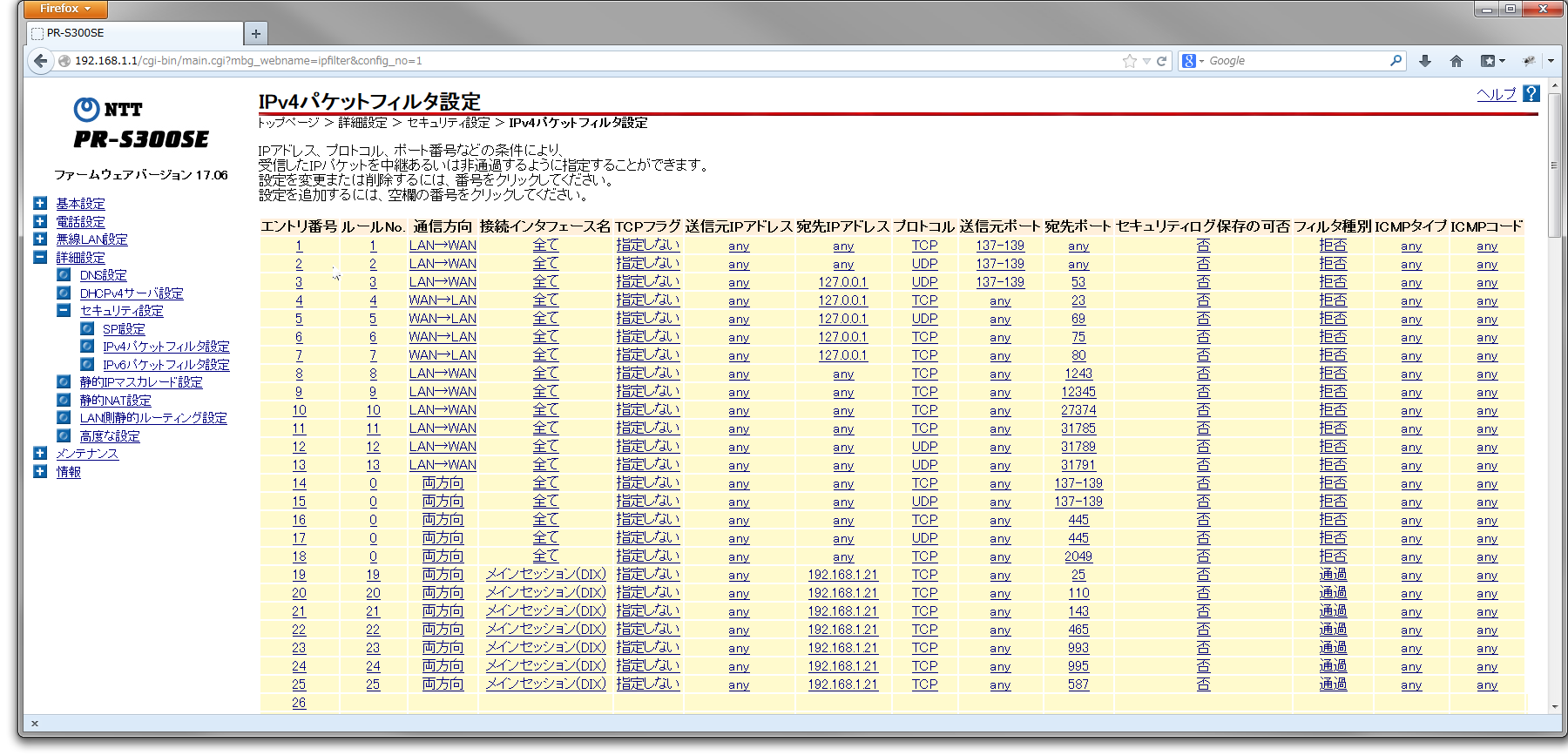
Task: Open the SPI設定 link
Action: click(x=124, y=329)
